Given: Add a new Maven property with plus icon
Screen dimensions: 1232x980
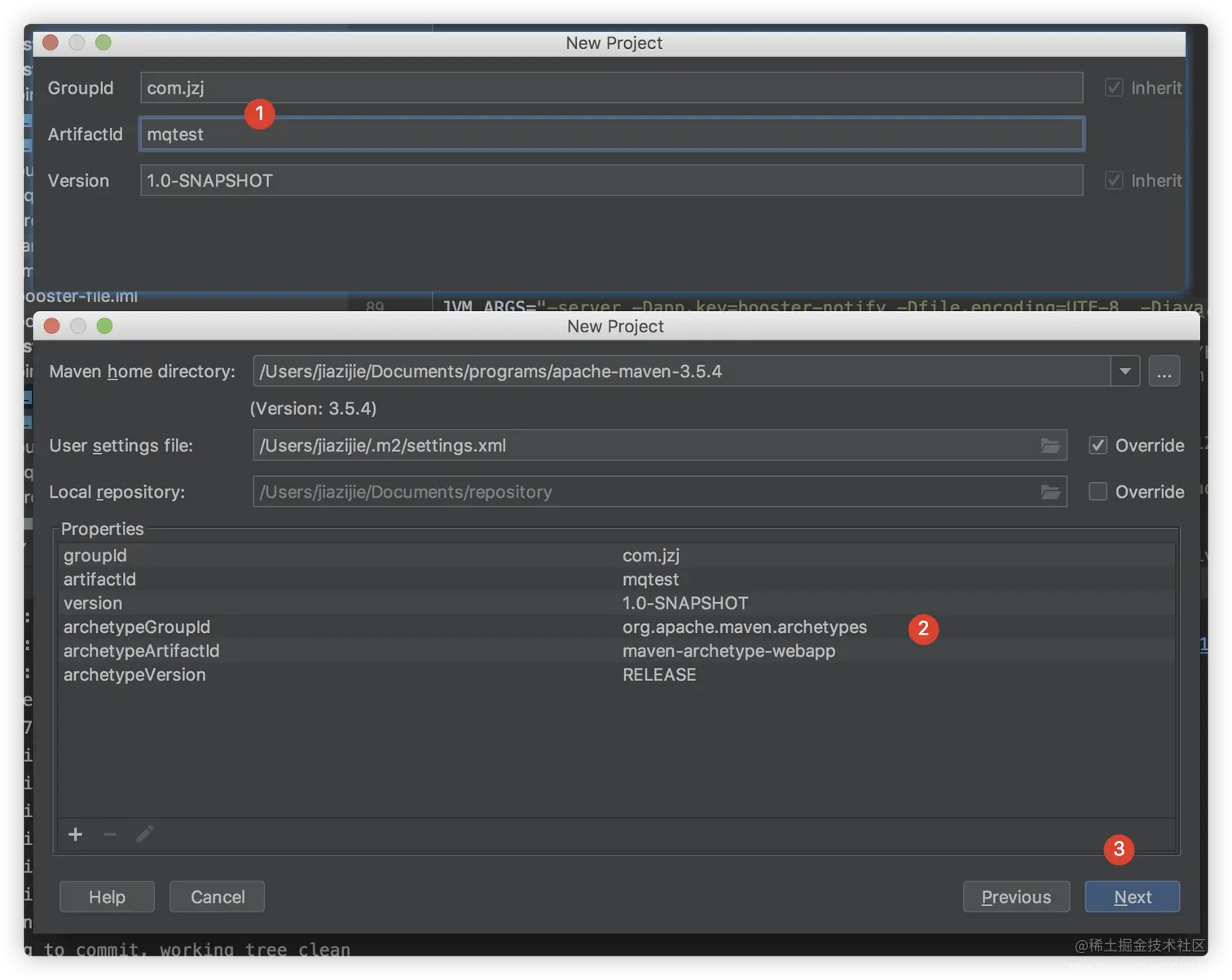Looking at the screenshot, I should tap(76, 834).
